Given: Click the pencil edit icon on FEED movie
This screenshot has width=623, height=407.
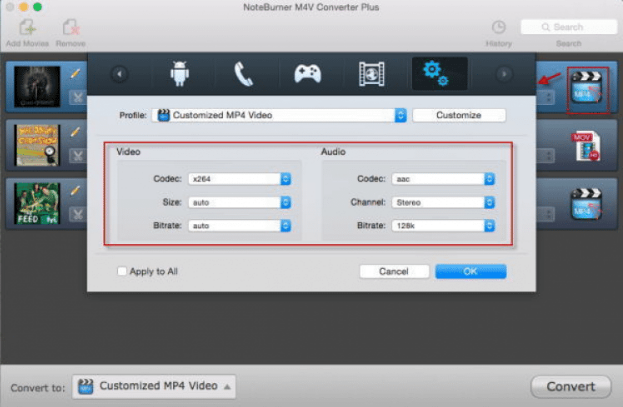Looking at the screenshot, I should coord(75,190).
